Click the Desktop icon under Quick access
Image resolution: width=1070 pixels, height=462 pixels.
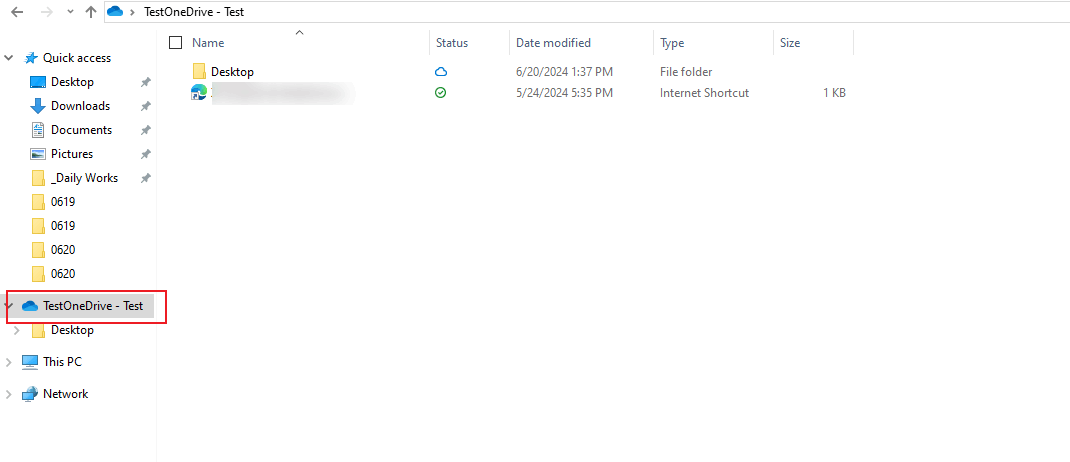[38, 82]
